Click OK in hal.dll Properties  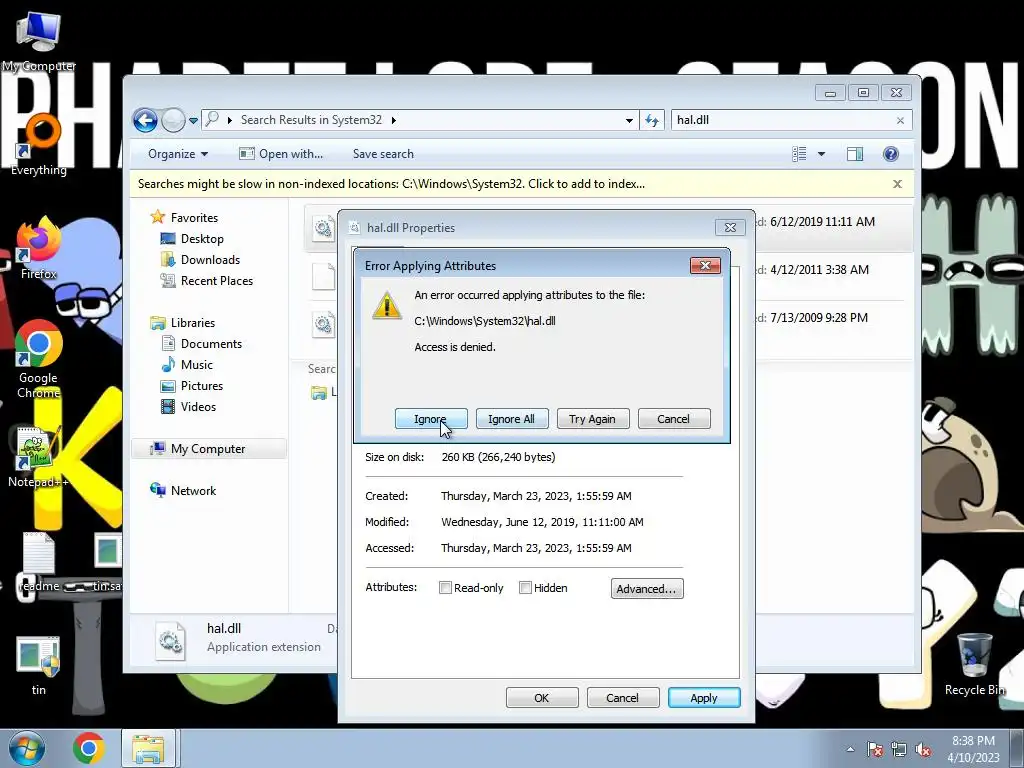[x=542, y=697]
